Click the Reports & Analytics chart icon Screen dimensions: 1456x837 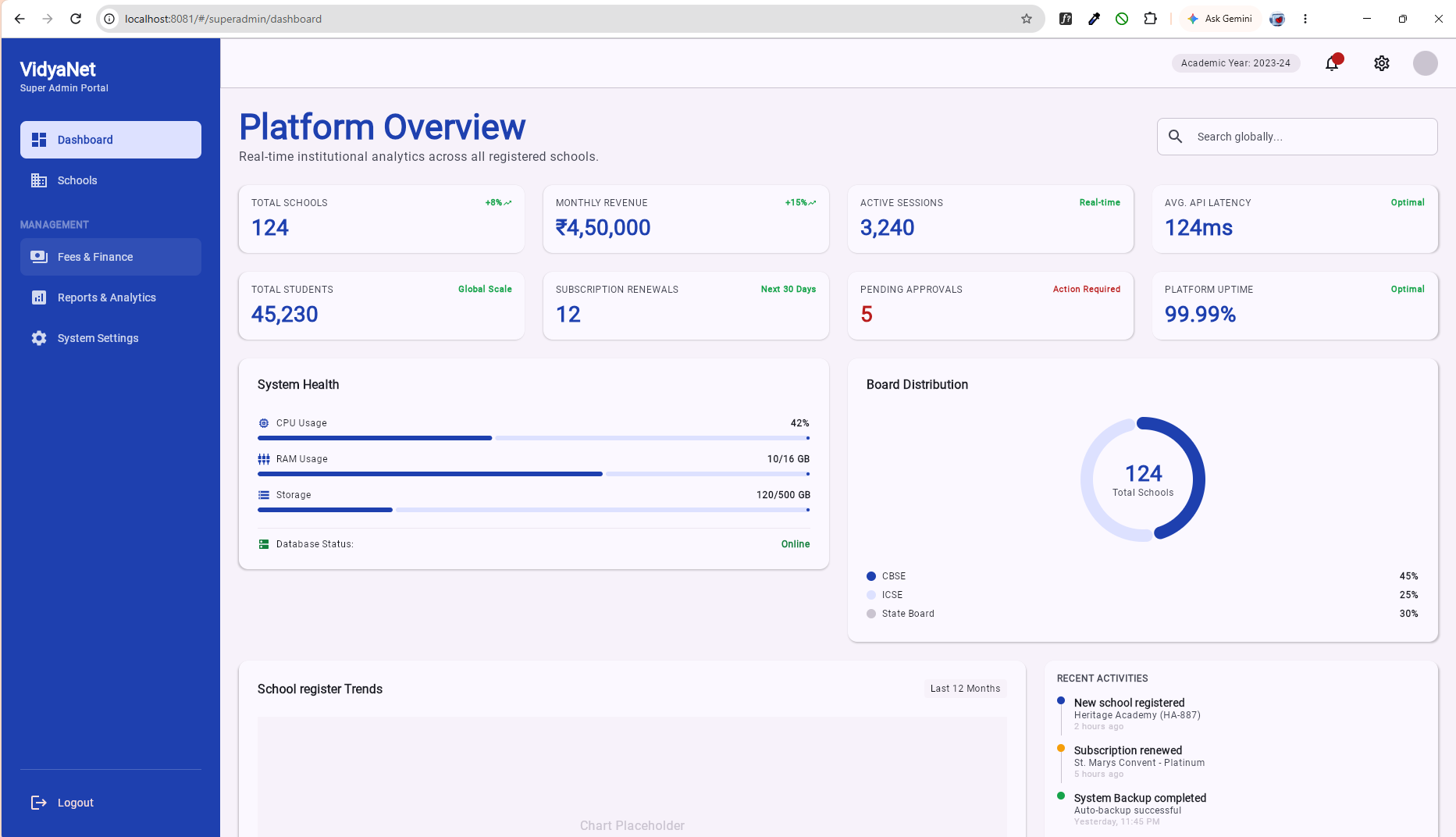39,297
